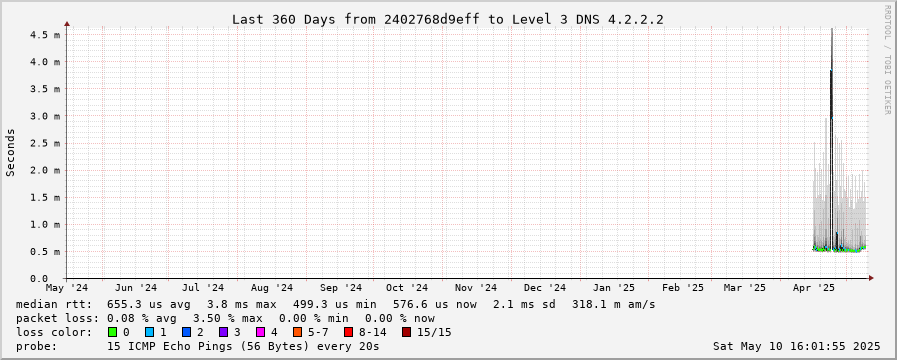Image resolution: width=897 pixels, height=360 pixels.
Task: Click the Oct '24 x-axis label
Action: [407, 288]
